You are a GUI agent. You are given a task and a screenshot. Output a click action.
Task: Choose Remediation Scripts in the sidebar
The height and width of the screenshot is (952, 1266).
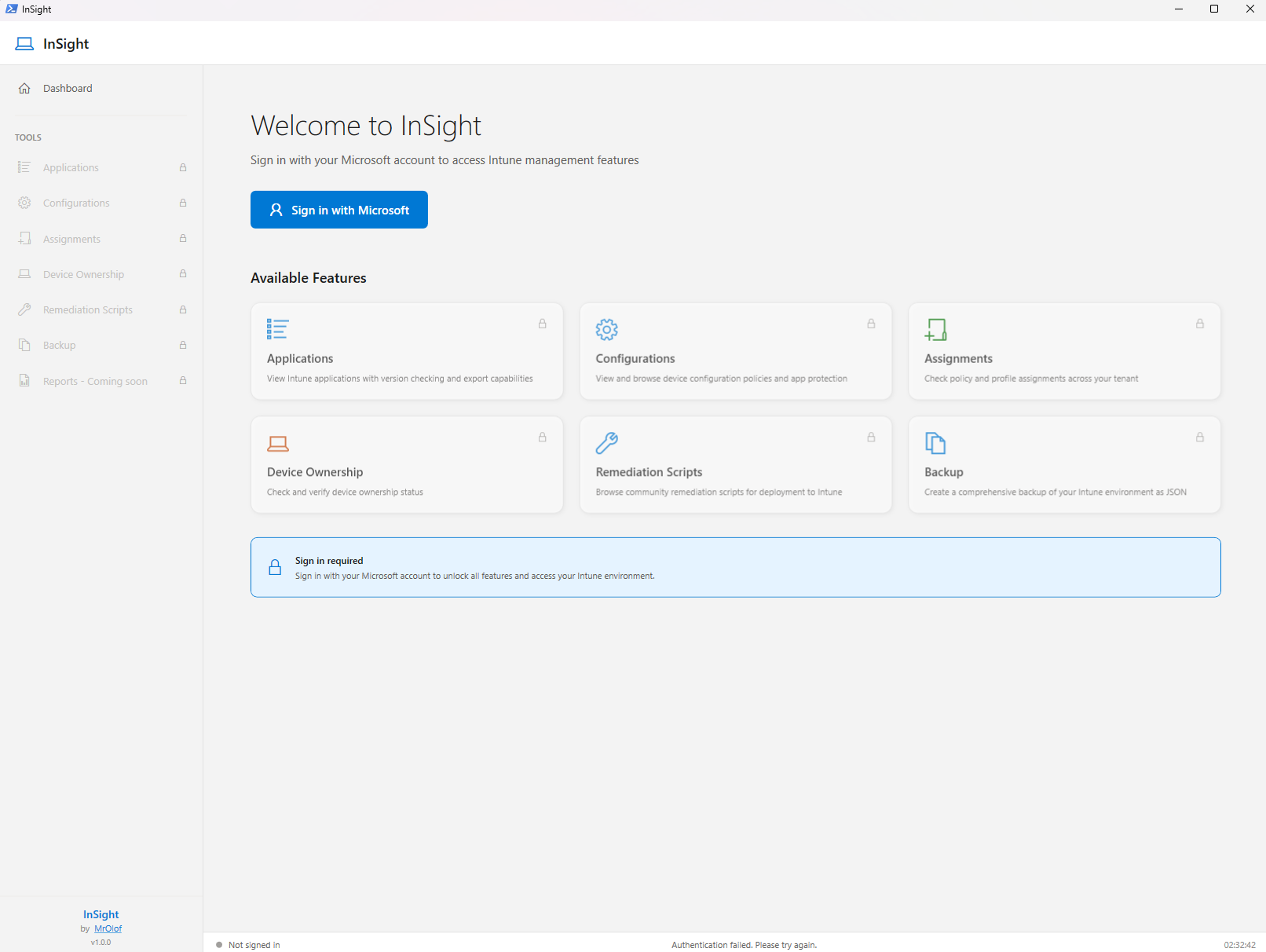101,309
